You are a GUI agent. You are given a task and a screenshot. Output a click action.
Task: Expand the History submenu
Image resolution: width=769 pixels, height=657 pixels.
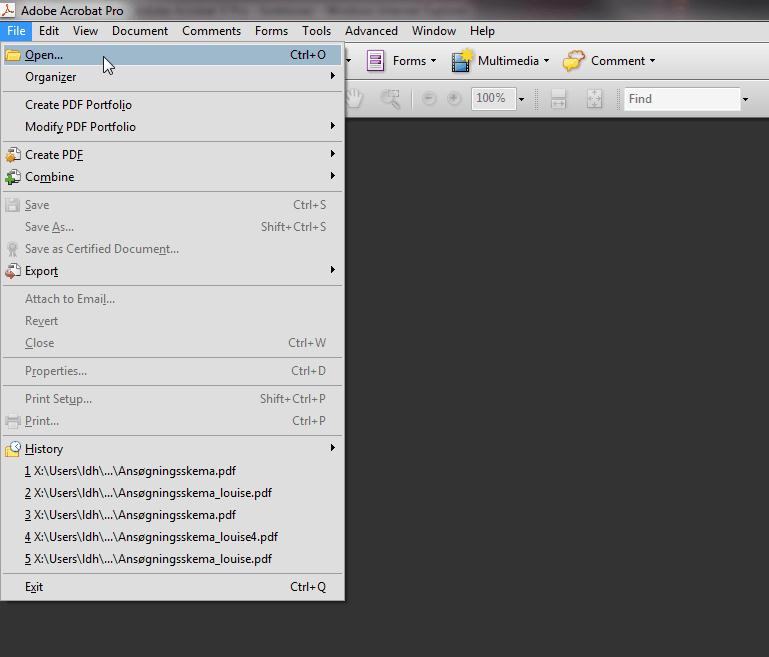333,447
